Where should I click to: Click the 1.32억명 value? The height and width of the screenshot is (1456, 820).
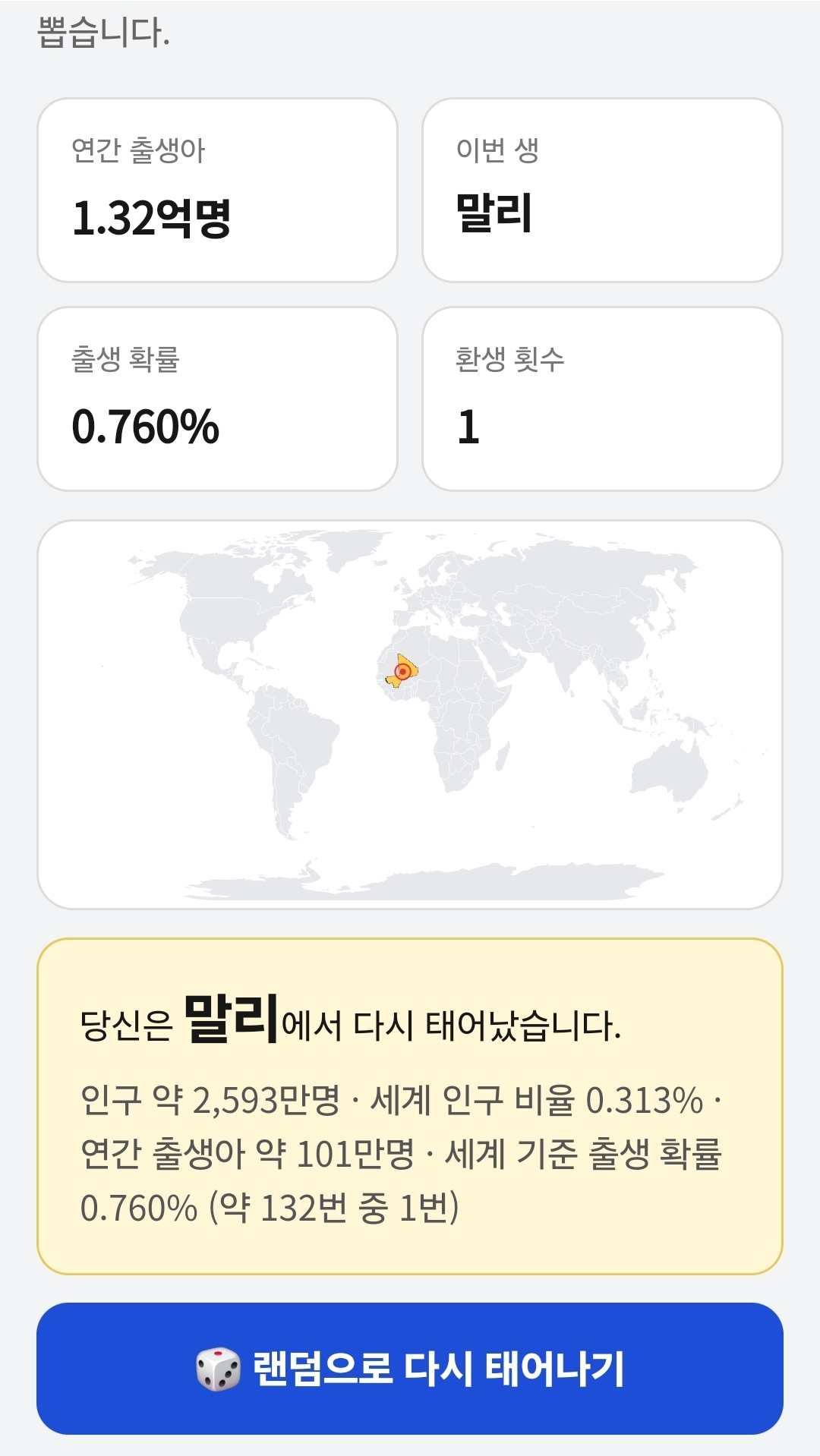tap(151, 218)
